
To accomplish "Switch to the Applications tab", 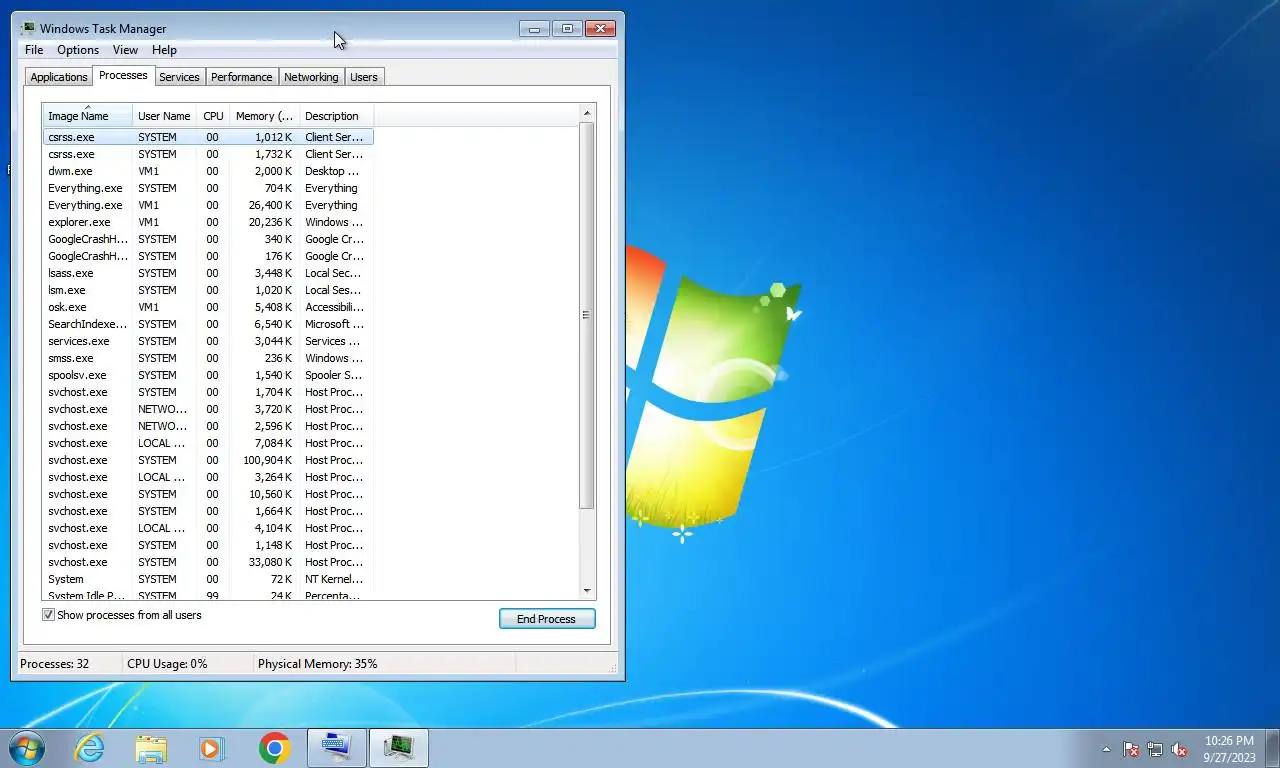I will pyautogui.click(x=59, y=77).
